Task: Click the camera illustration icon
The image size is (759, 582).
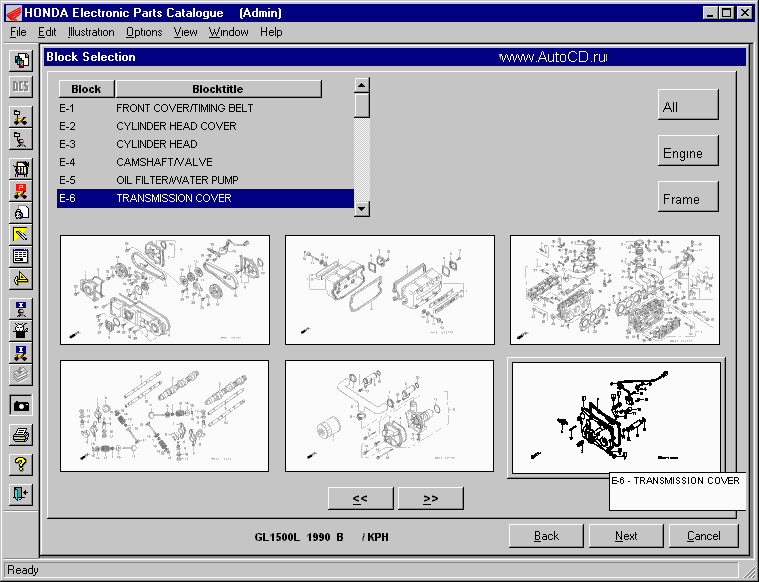Action: click(x=21, y=406)
